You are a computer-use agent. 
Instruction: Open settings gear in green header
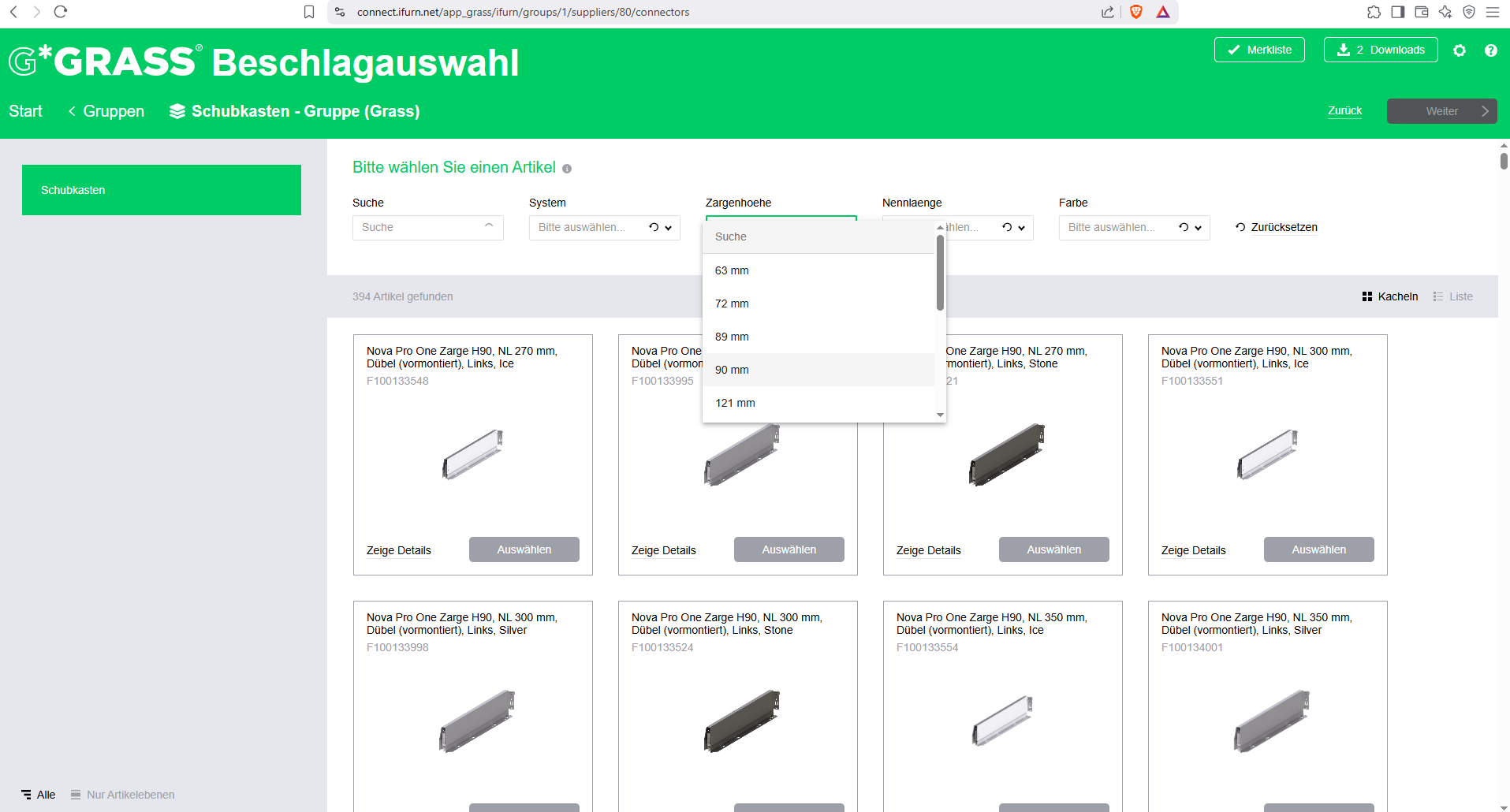tap(1460, 50)
